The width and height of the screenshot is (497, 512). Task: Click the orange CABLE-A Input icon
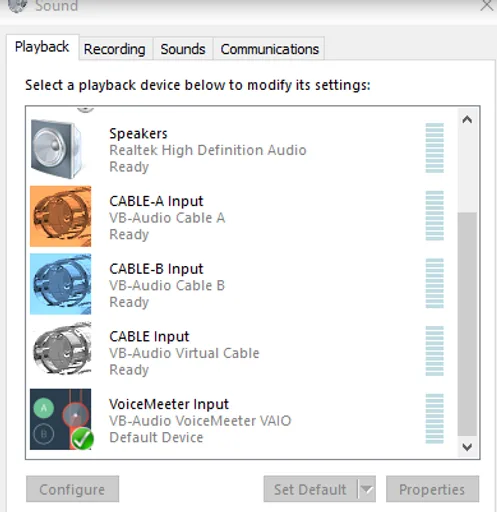click(60, 216)
